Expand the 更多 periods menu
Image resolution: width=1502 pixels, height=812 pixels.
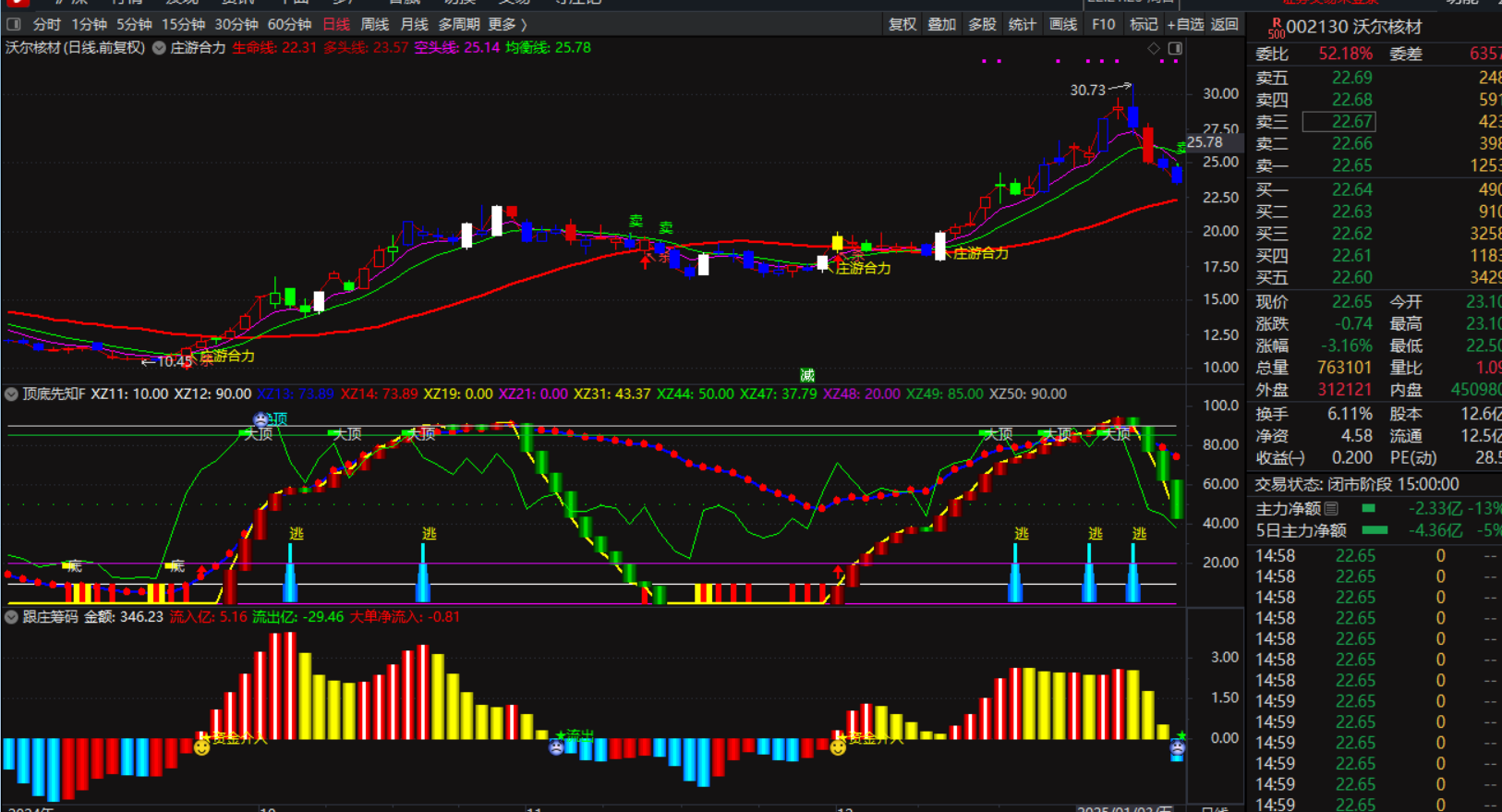tap(507, 24)
